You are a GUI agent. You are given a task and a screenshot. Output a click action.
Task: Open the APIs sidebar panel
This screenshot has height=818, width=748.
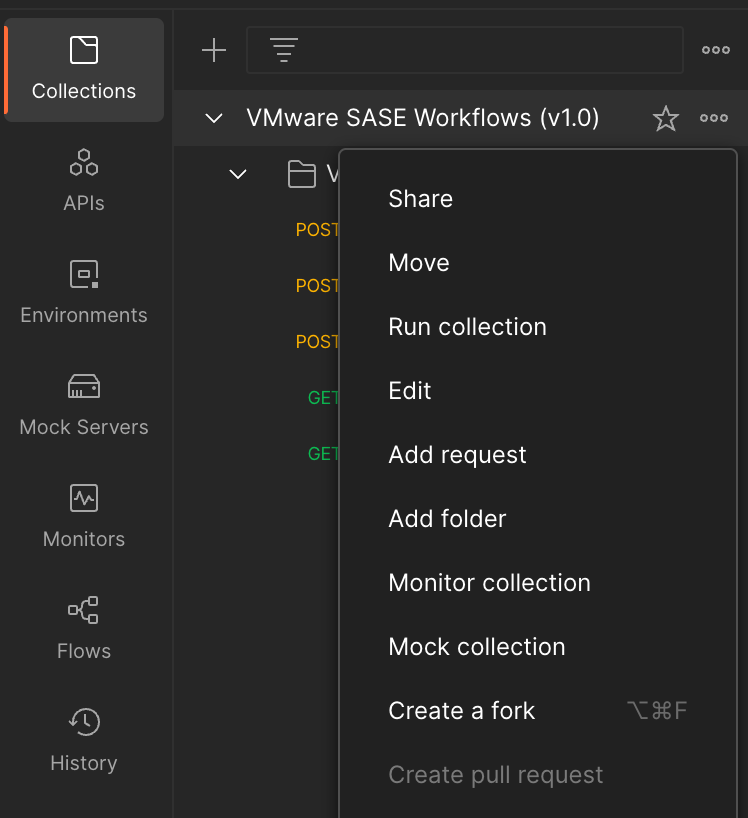pos(83,180)
